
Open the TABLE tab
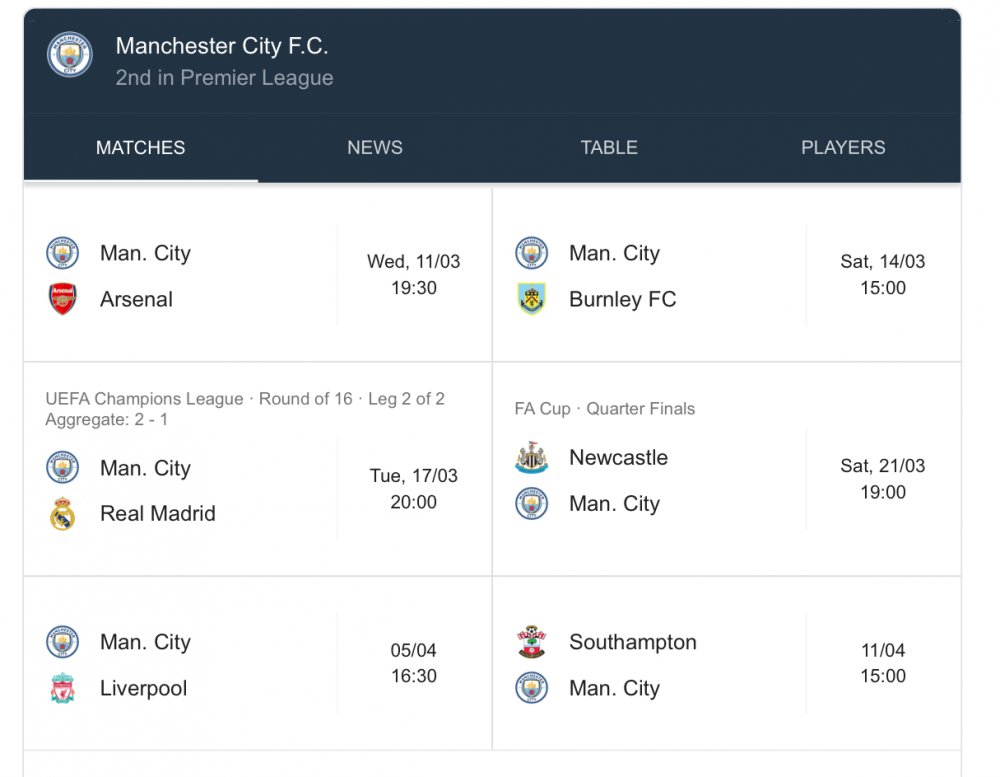[609, 148]
